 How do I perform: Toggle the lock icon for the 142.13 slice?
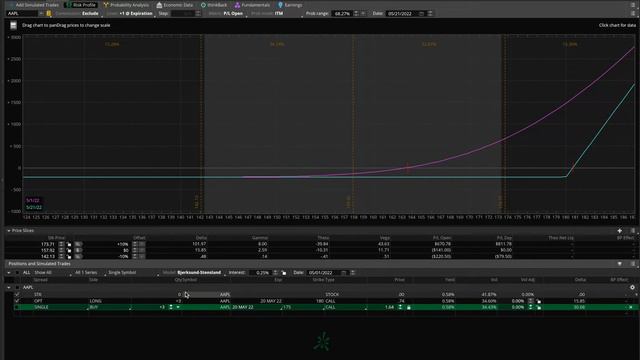69,257
